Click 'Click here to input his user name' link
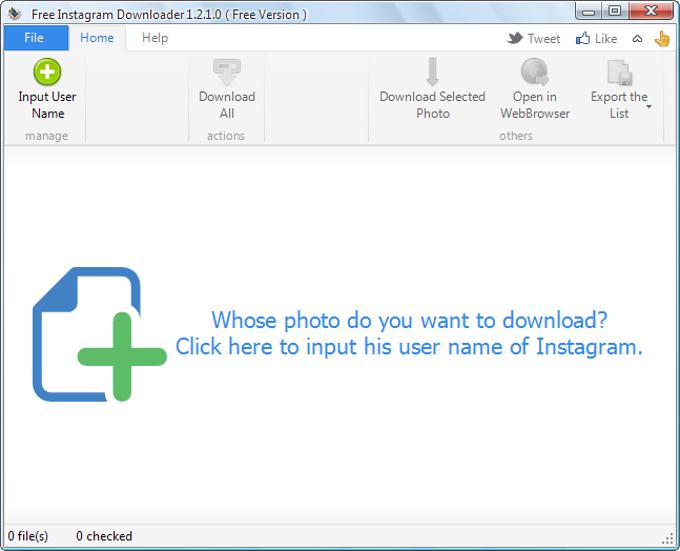 (409, 347)
